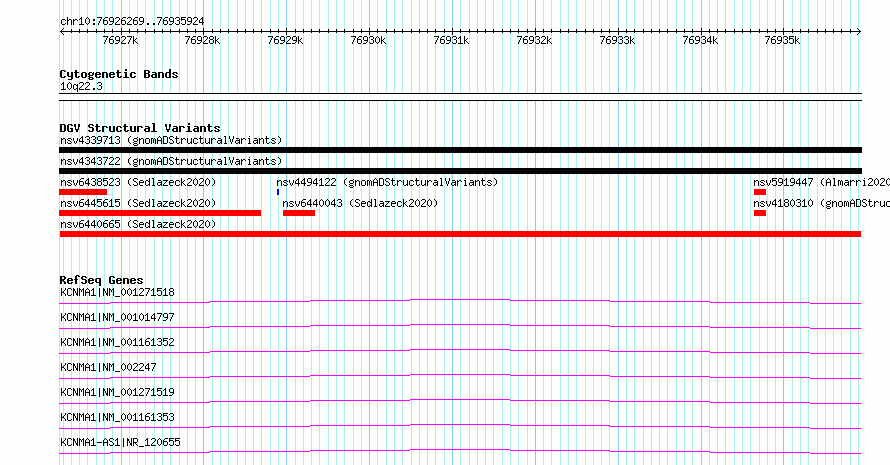
Task: Click the small blue mark under nsv4494122
Action: [278, 192]
